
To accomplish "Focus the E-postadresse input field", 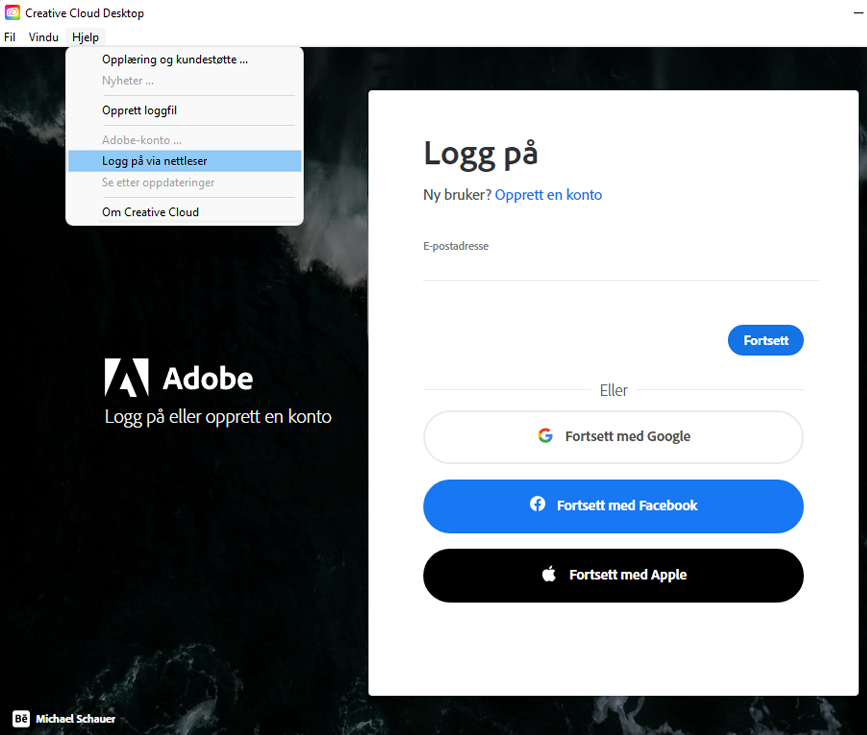I will (620, 267).
